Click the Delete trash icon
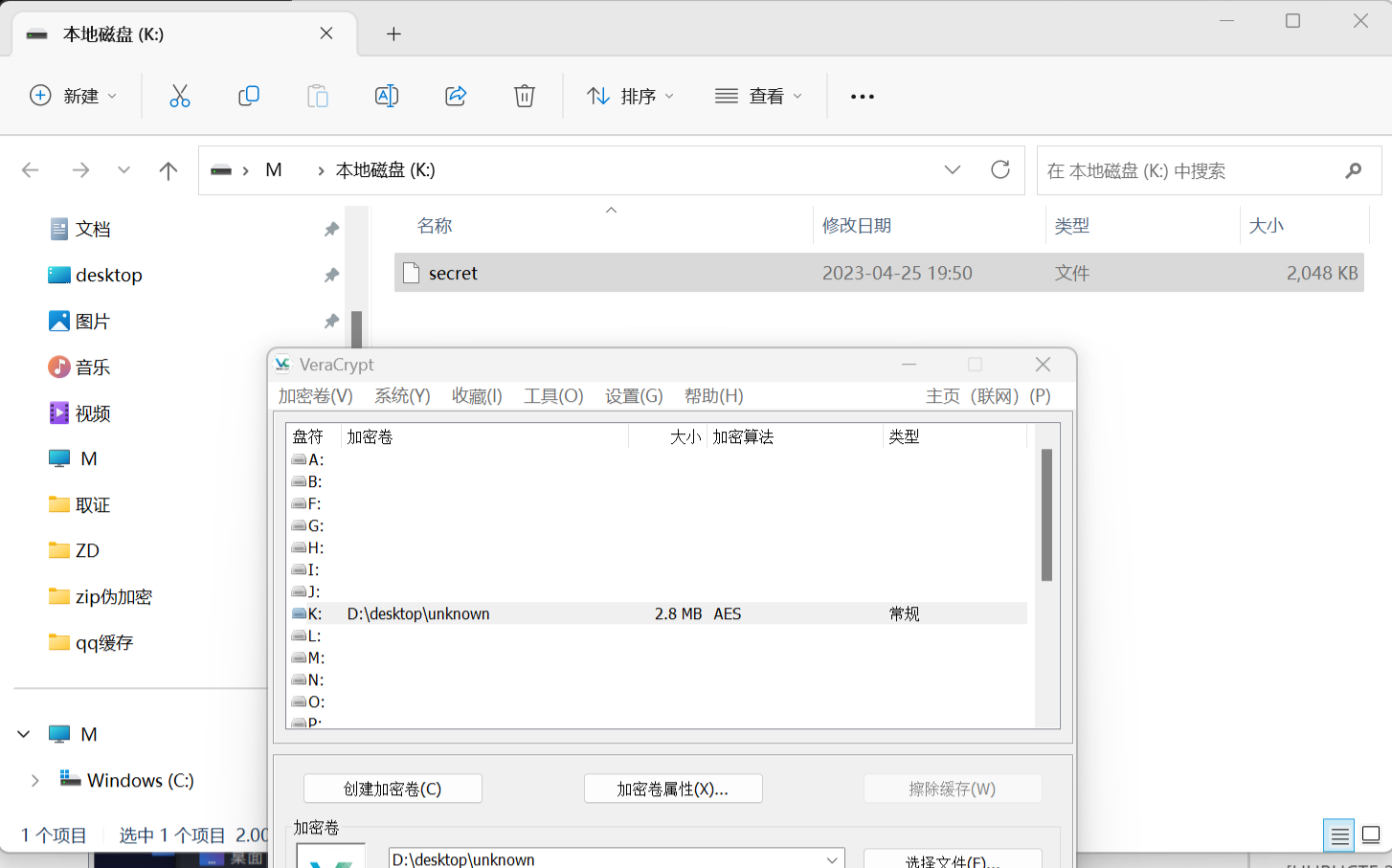Viewport: 1392px width, 868px height. (x=525, y=96)
